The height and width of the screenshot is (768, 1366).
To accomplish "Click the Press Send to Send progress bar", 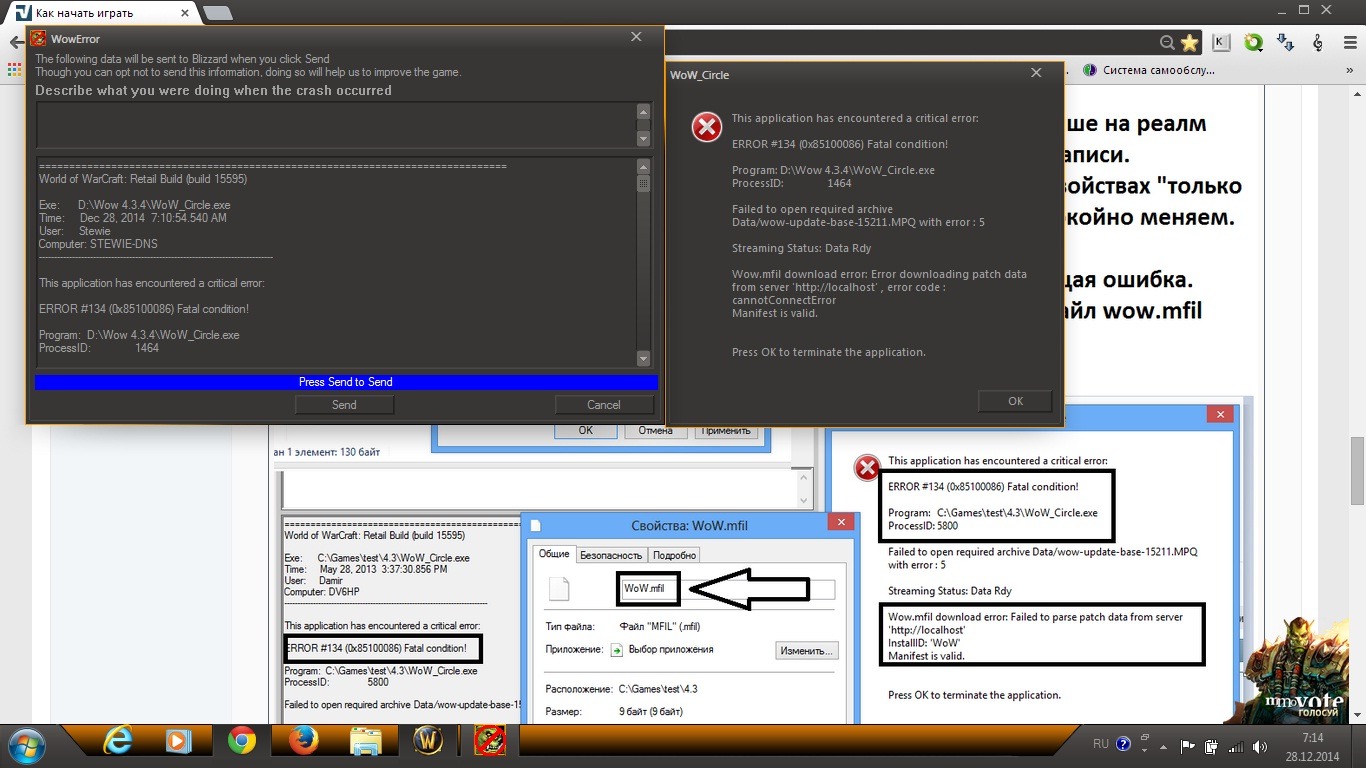I will pyautogui.click(x=346, y=382).
